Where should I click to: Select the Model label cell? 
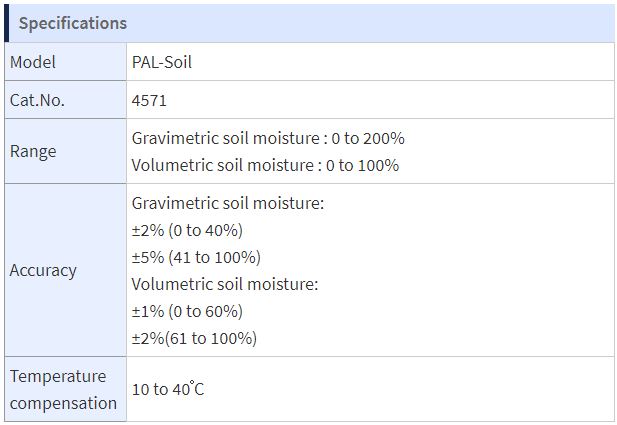coord(65,62)
